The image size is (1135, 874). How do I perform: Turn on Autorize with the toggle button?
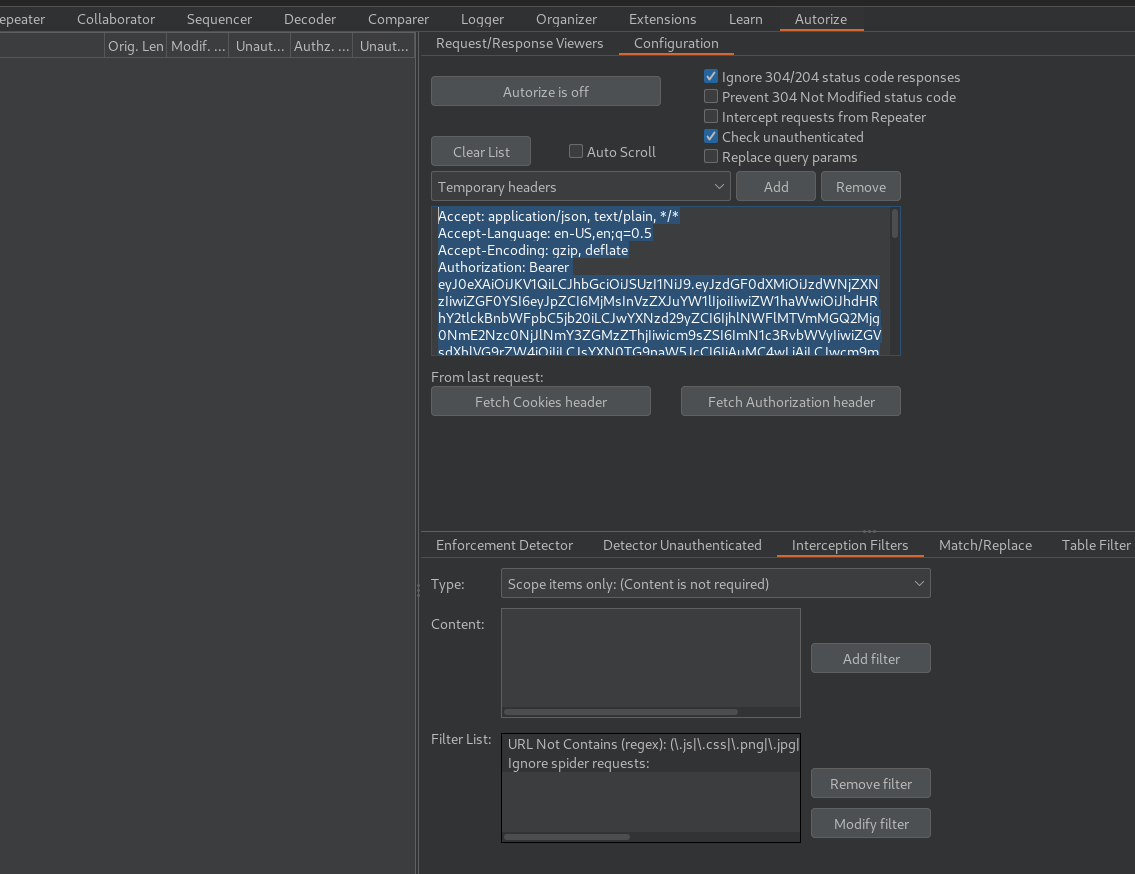click(545, 91)
